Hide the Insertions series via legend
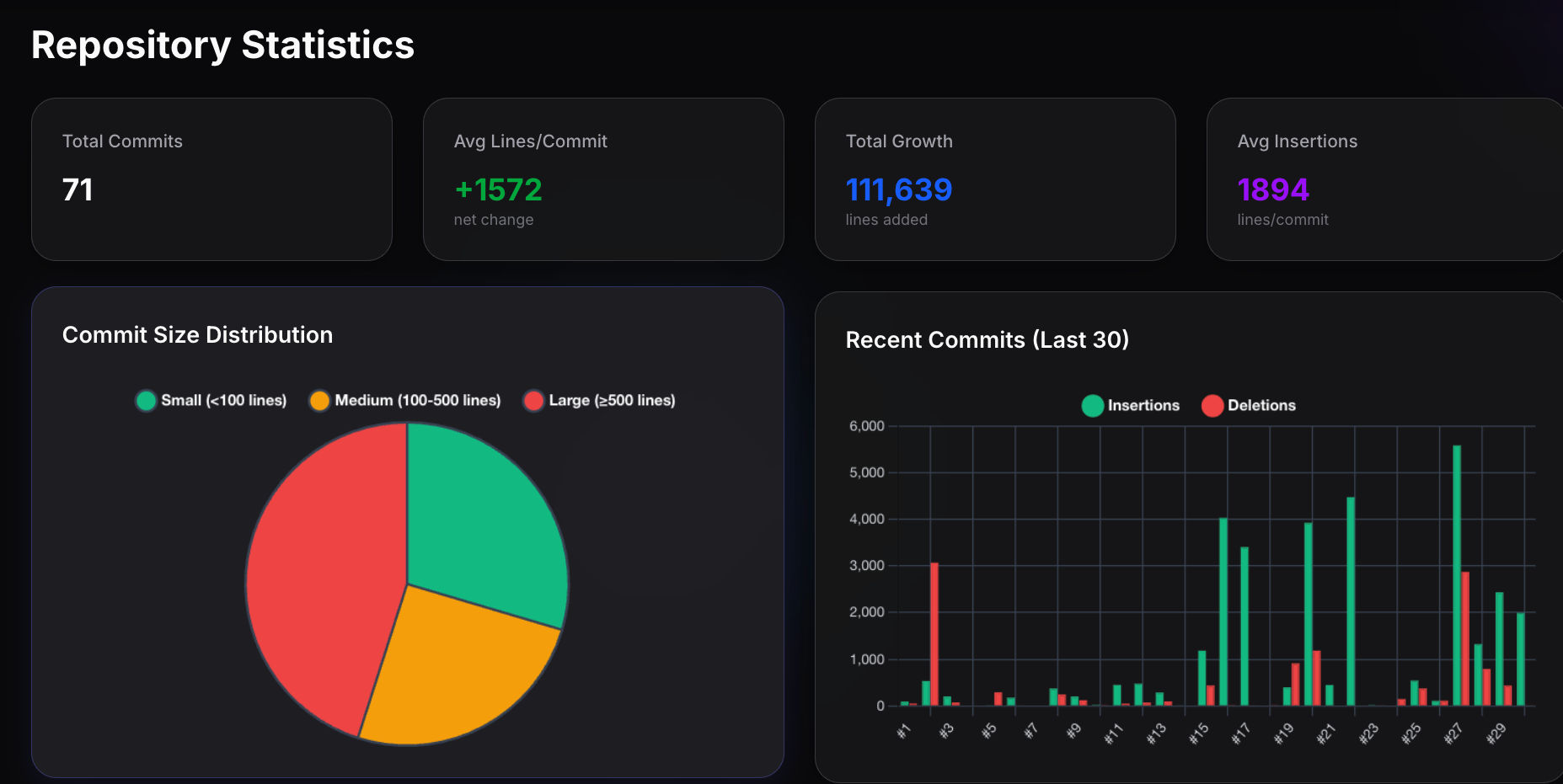The width and height of the screenshot is (1563, 784). tap(1093, 406)
